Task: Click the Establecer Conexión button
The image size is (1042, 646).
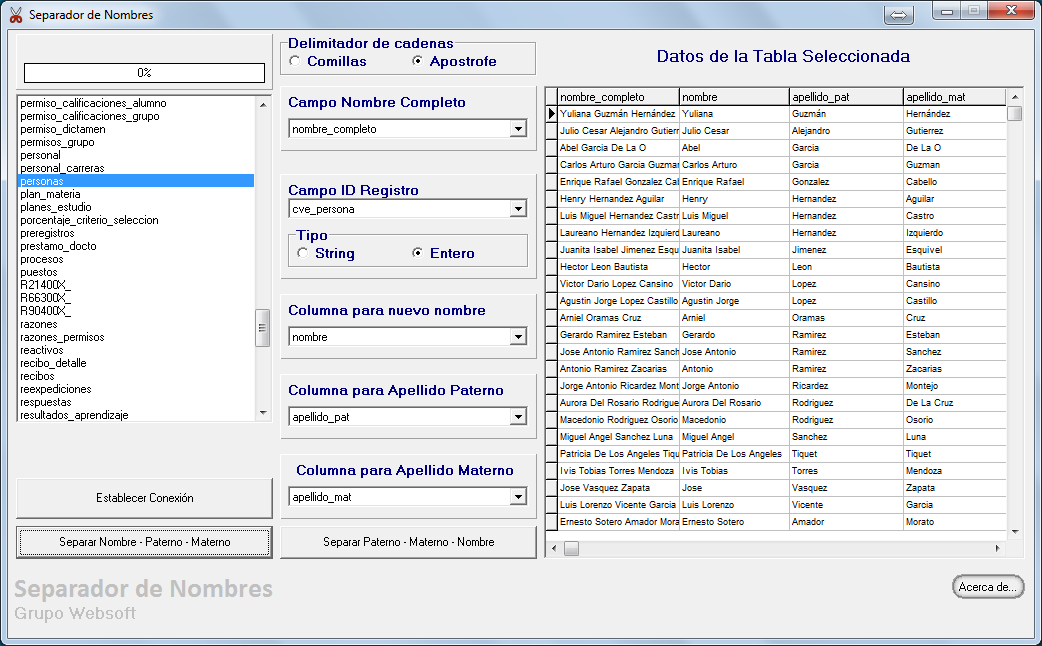Action: tap(144, 498)
